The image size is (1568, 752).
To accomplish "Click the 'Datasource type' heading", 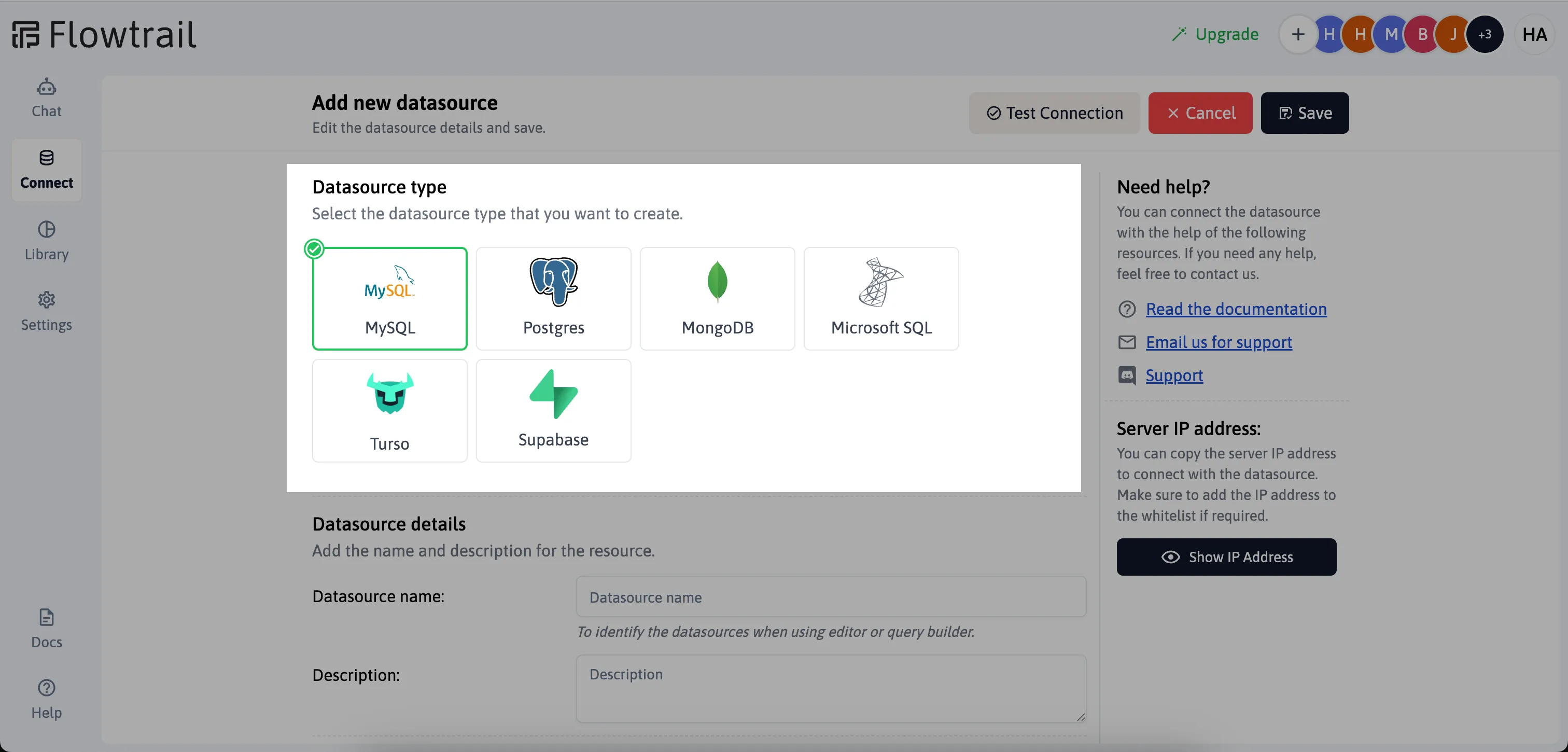I will click(379, 187).
